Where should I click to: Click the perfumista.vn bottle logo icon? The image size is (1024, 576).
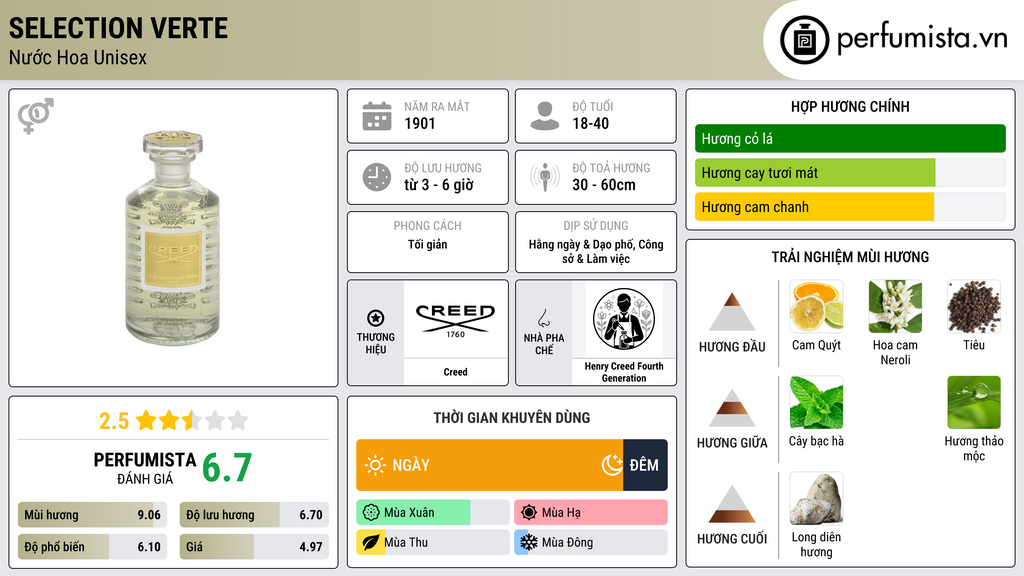pyautogui.click(x=805, y=40)
